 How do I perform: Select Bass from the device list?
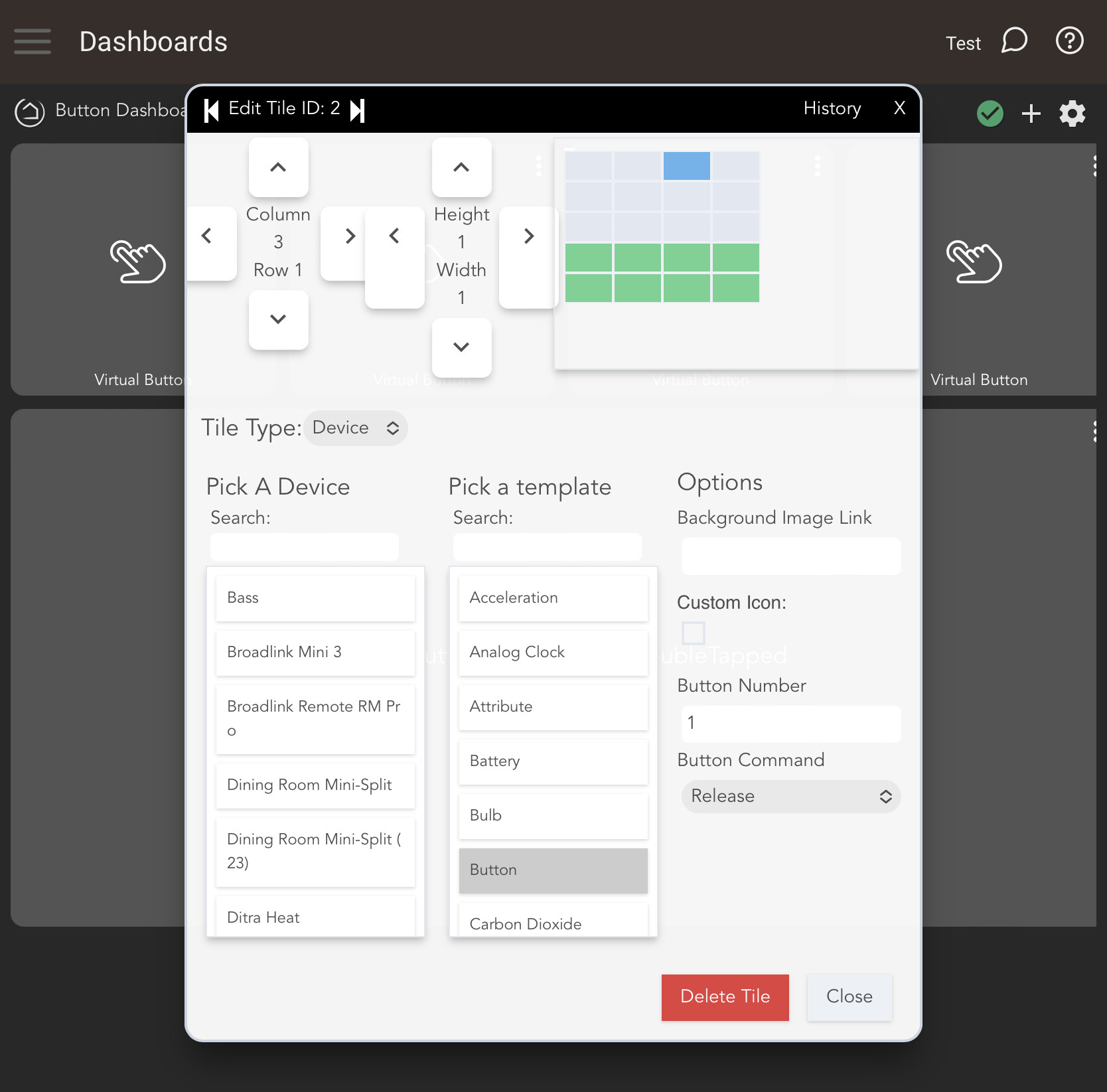315,597
